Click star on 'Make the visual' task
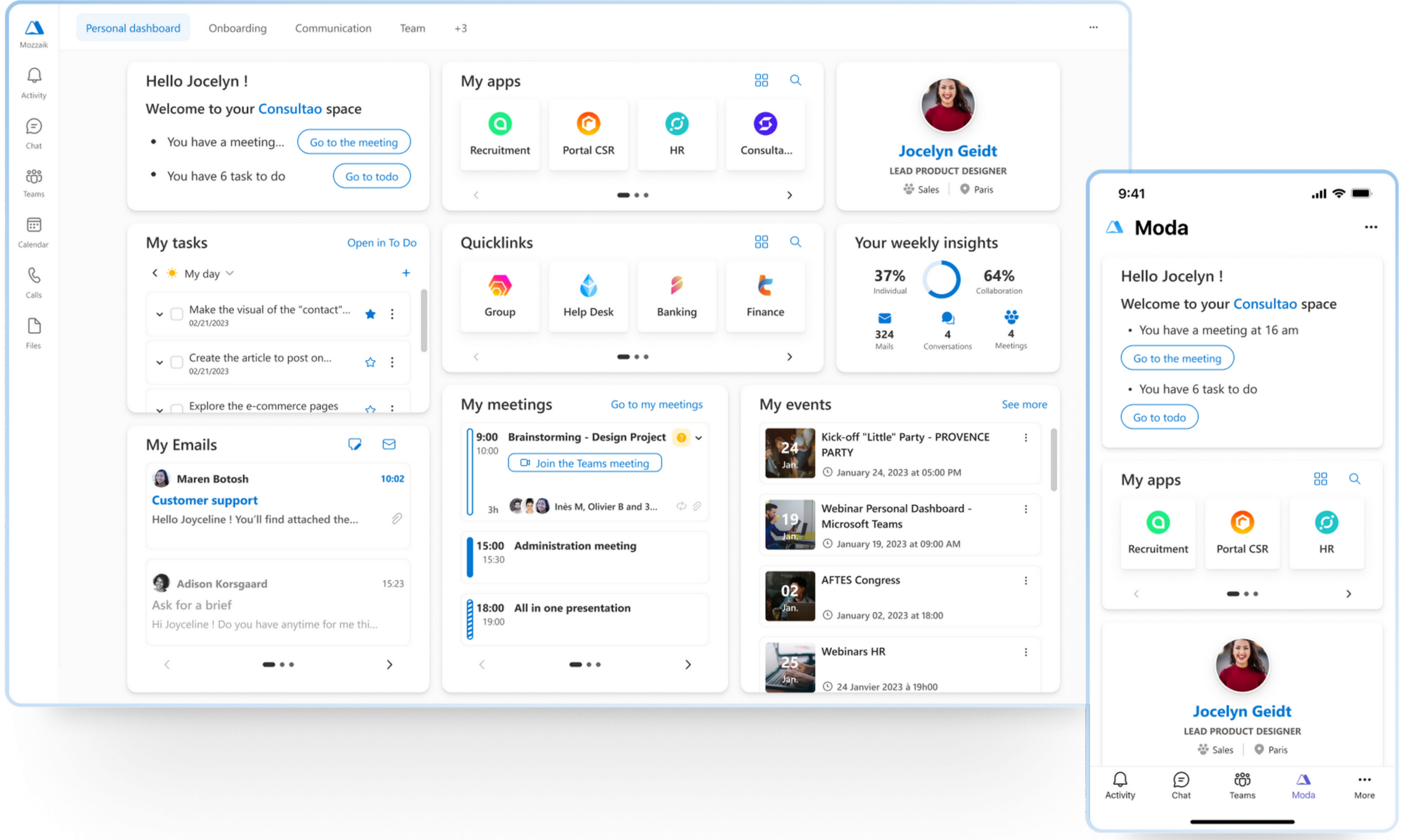 coord(370,314)
